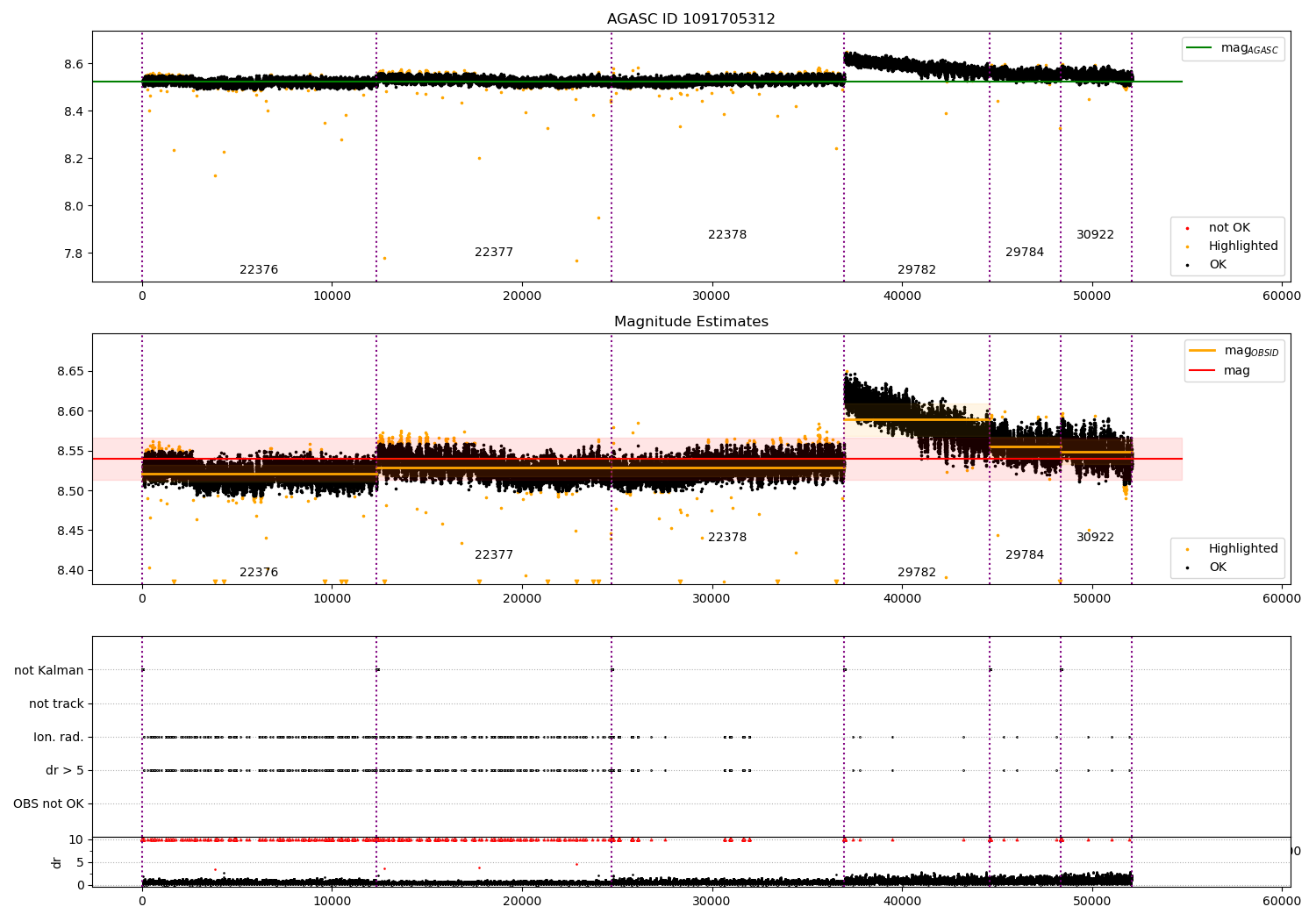Click 'Highlighted' legend entry in top plot
Image resolution: width=1316 pixels, height=921 pixels.
coord(1243,246)
